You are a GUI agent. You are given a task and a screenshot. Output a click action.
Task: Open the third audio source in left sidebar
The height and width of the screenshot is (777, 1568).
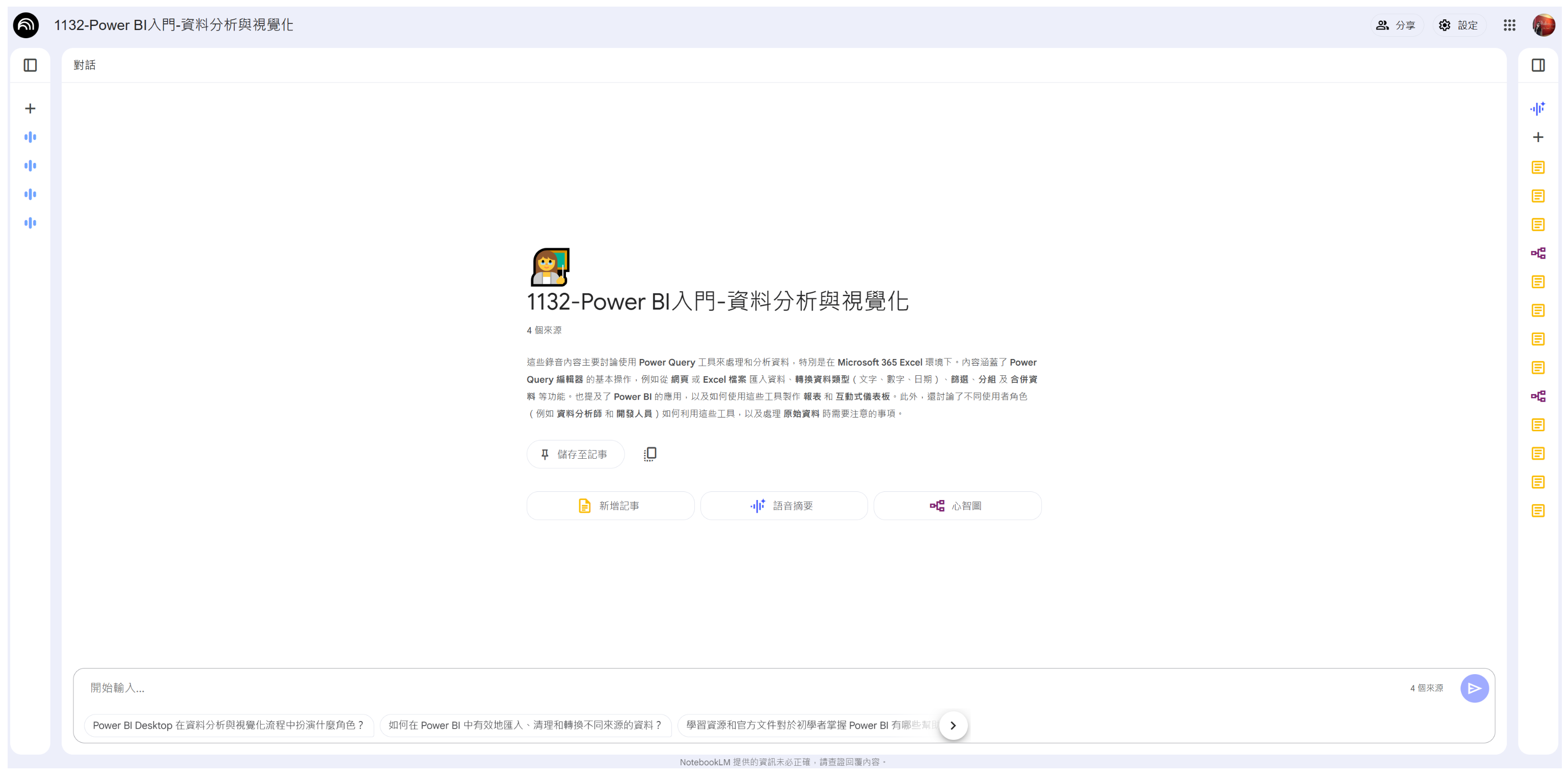click(31, 194)
